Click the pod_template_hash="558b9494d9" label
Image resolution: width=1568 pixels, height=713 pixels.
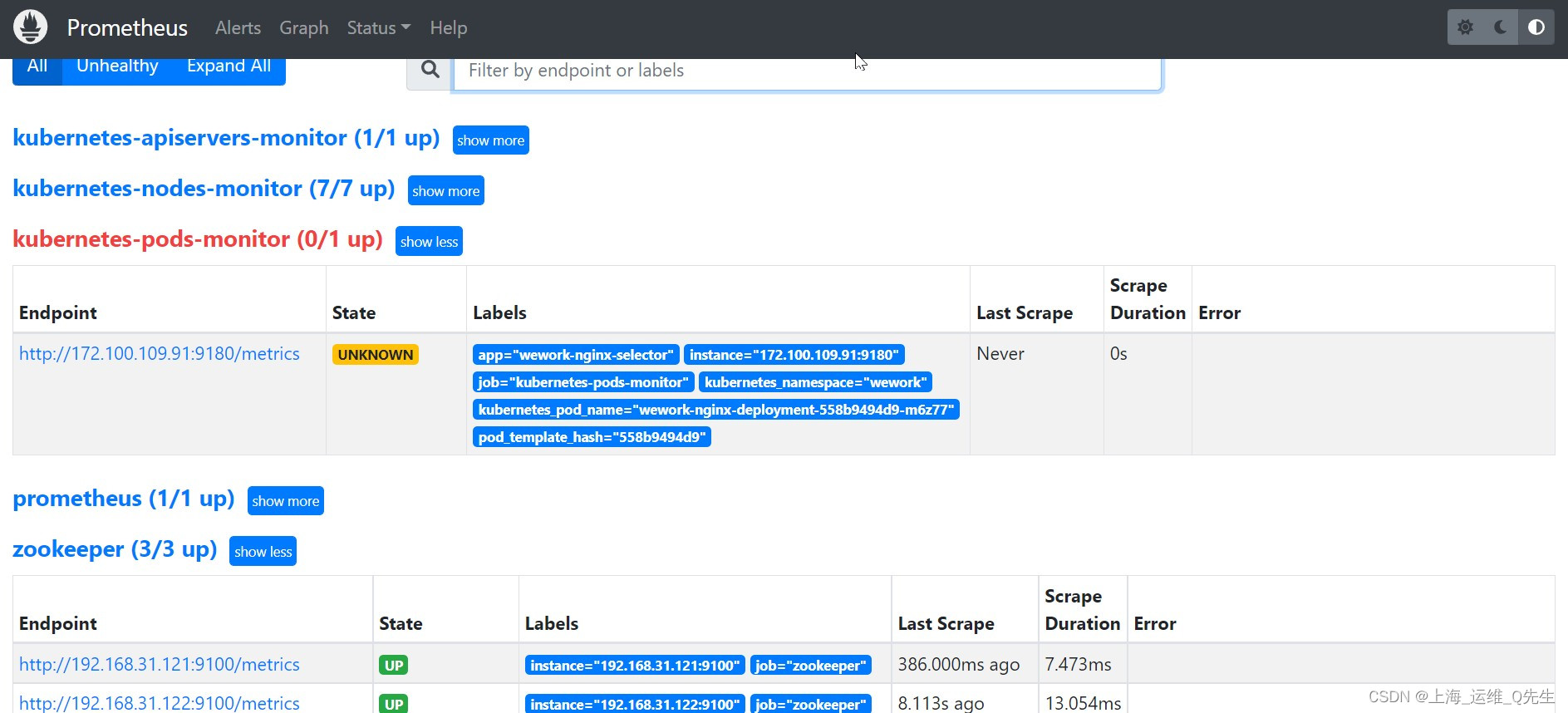click(x=592, y=437)
